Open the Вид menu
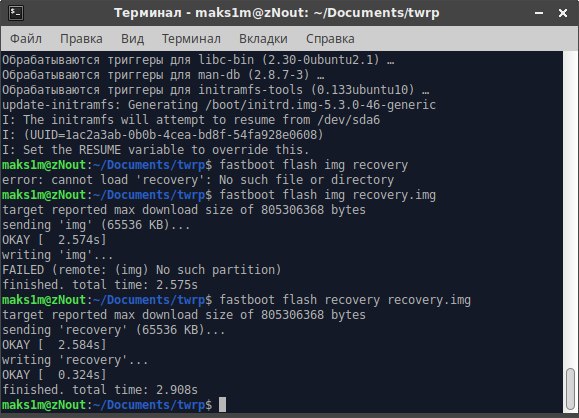Image resolution: width=579 pixels, height=418 pixels. 133,39
